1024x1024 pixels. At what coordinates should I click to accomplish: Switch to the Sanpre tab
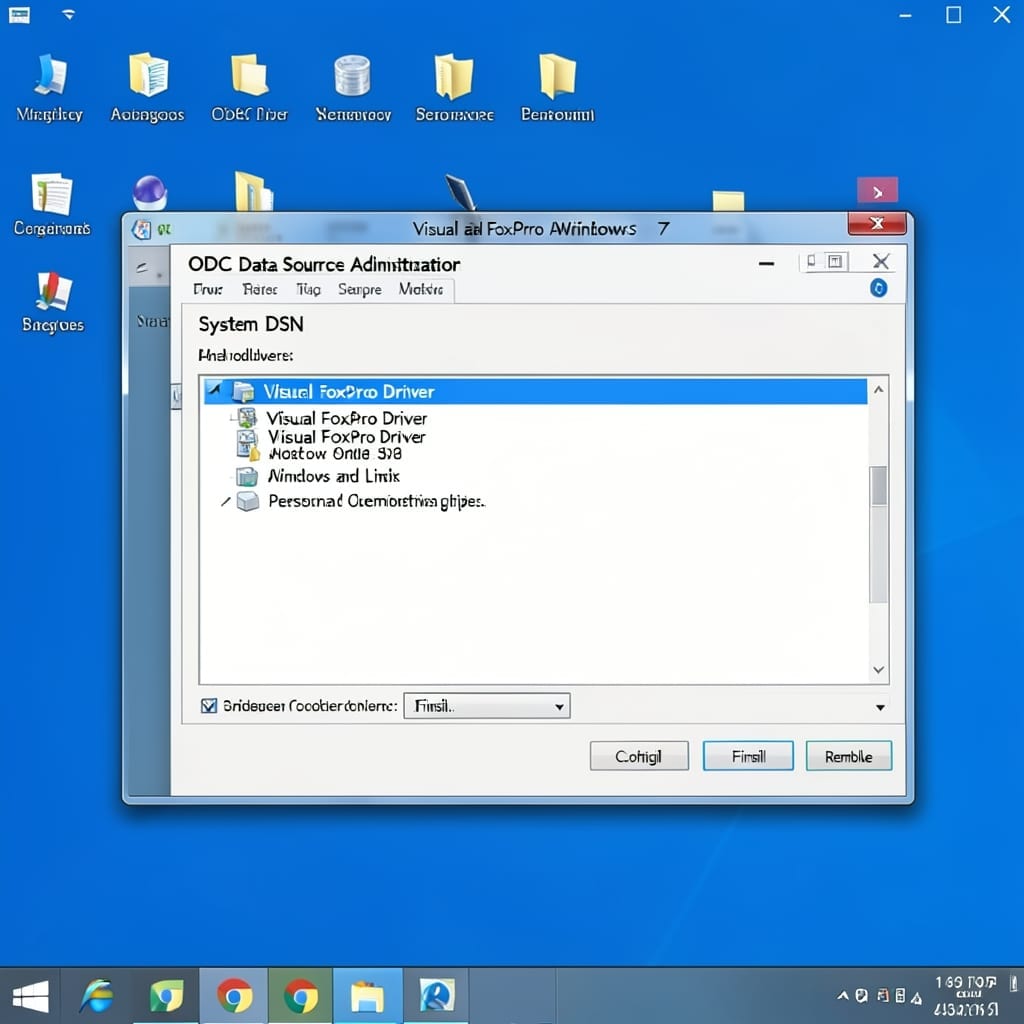tap(360, 289)
